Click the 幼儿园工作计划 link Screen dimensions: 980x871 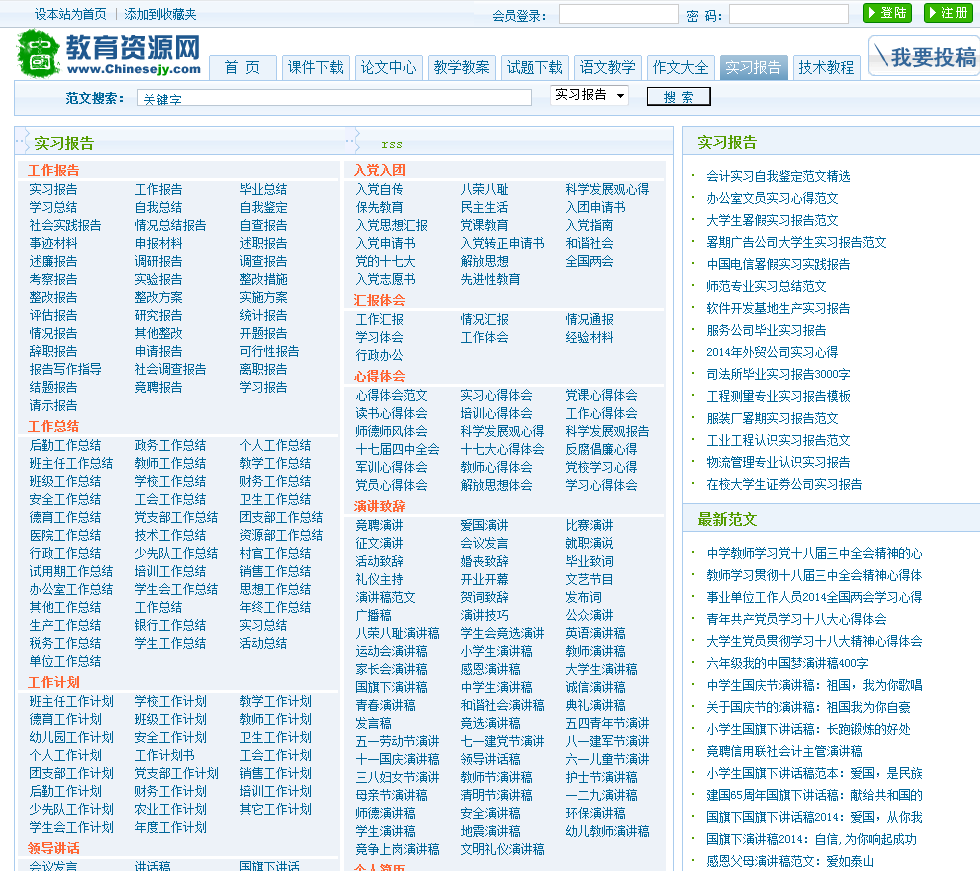pos(71,738)
